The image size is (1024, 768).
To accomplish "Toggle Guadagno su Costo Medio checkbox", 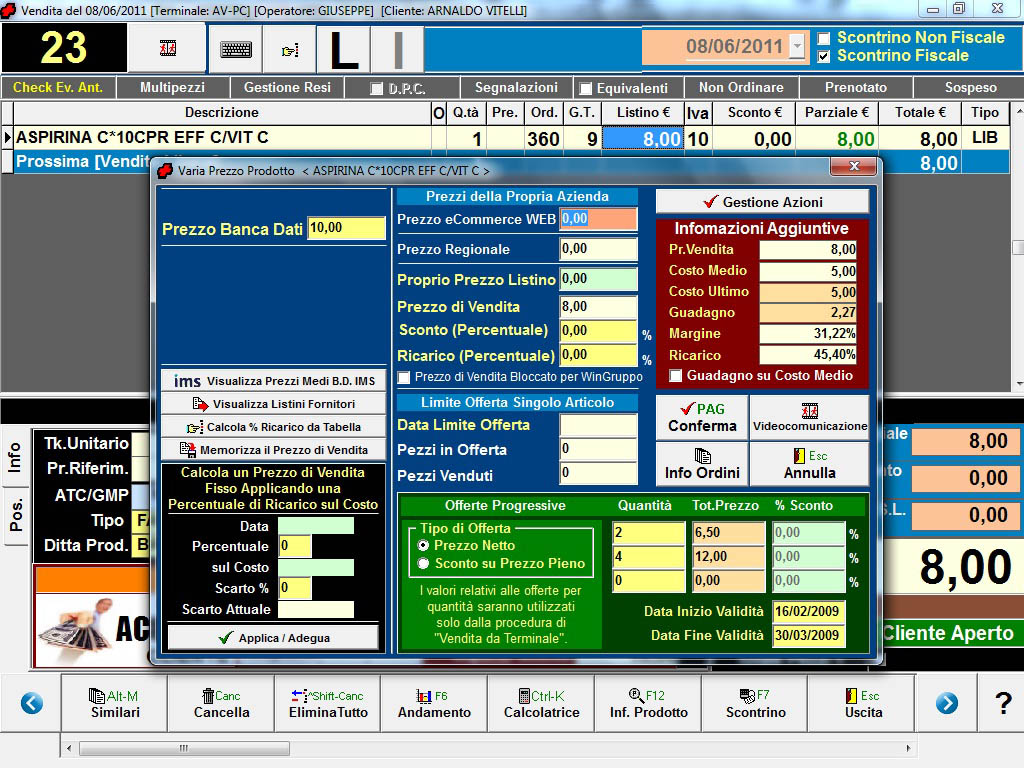I will 676,376.
